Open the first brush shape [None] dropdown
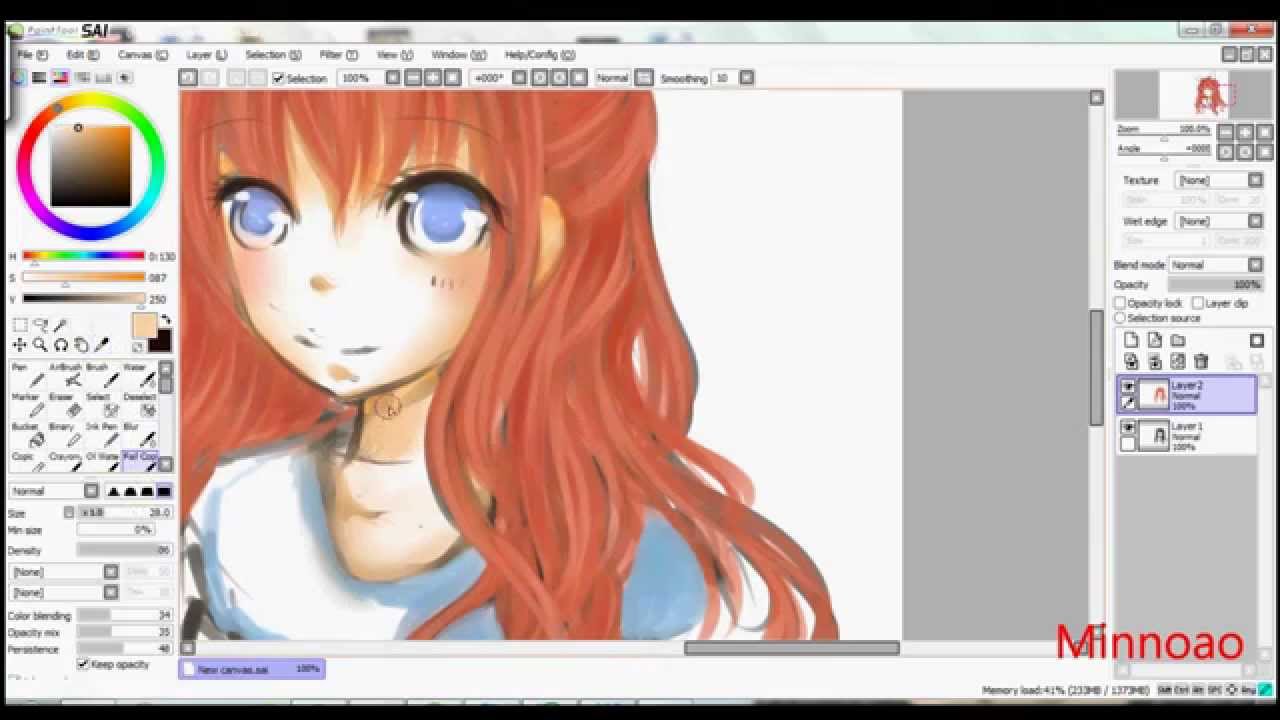The image size is (1280, 720). pos(64,572)
